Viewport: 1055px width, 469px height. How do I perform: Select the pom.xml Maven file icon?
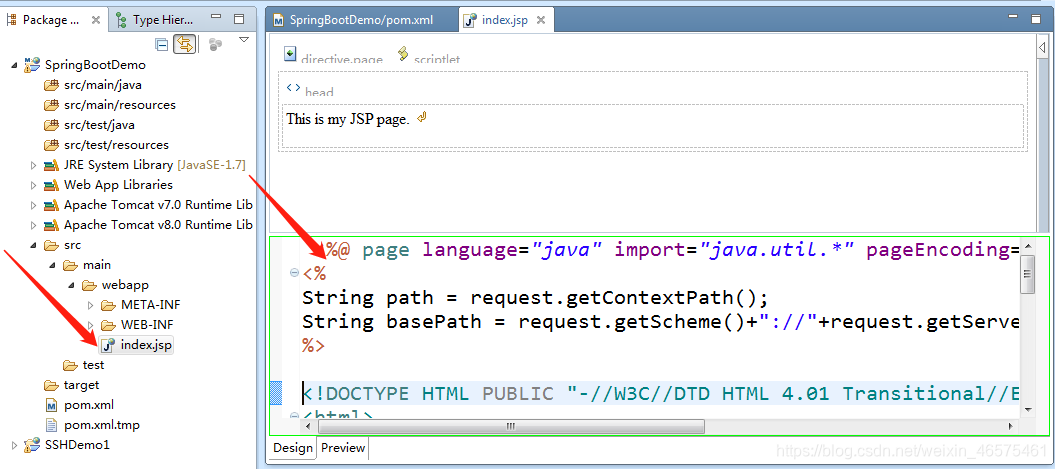coord(51,405)
